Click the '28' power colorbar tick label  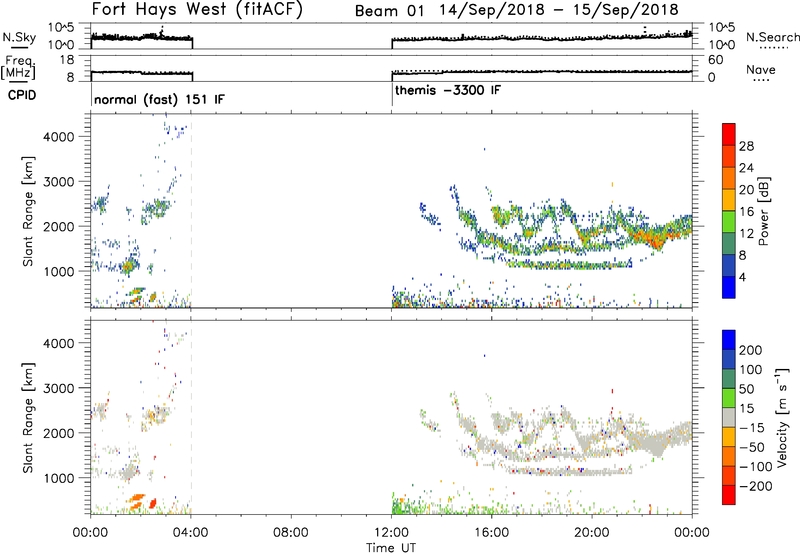coord(746,146)
